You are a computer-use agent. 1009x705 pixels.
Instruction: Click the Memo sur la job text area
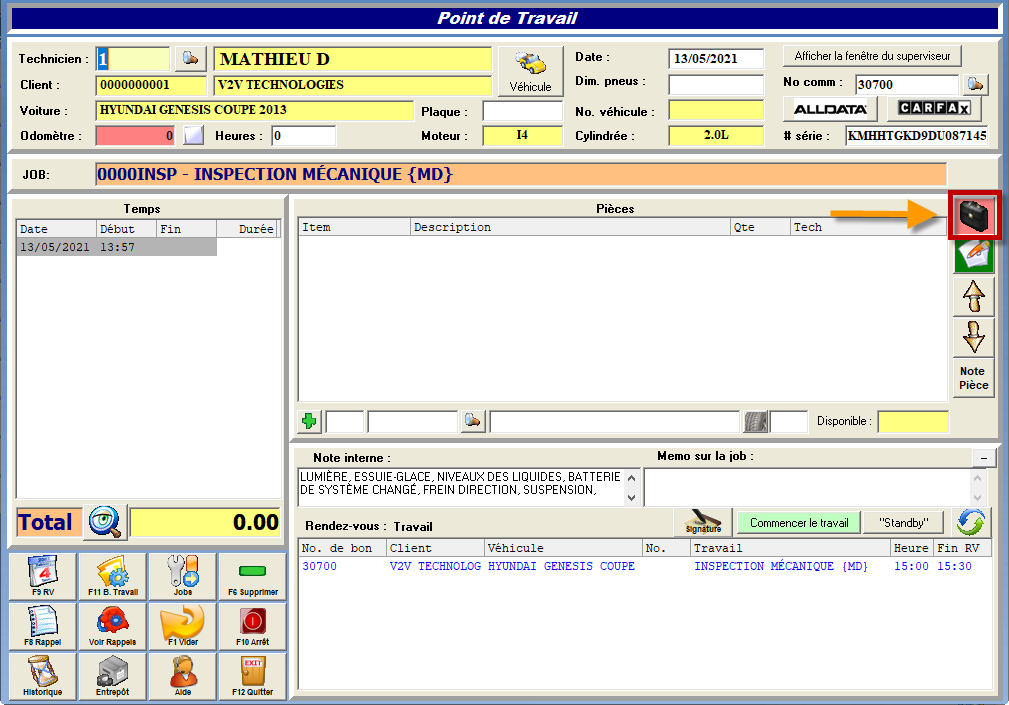click(x=807, y=487)
